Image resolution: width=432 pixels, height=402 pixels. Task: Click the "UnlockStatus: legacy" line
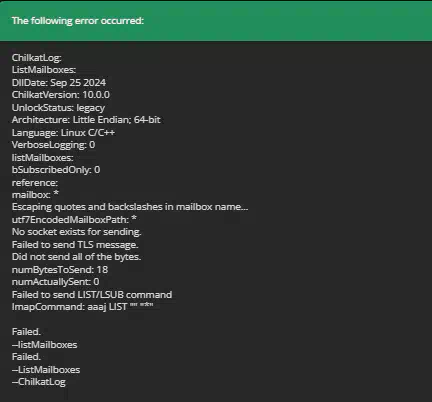58,108
